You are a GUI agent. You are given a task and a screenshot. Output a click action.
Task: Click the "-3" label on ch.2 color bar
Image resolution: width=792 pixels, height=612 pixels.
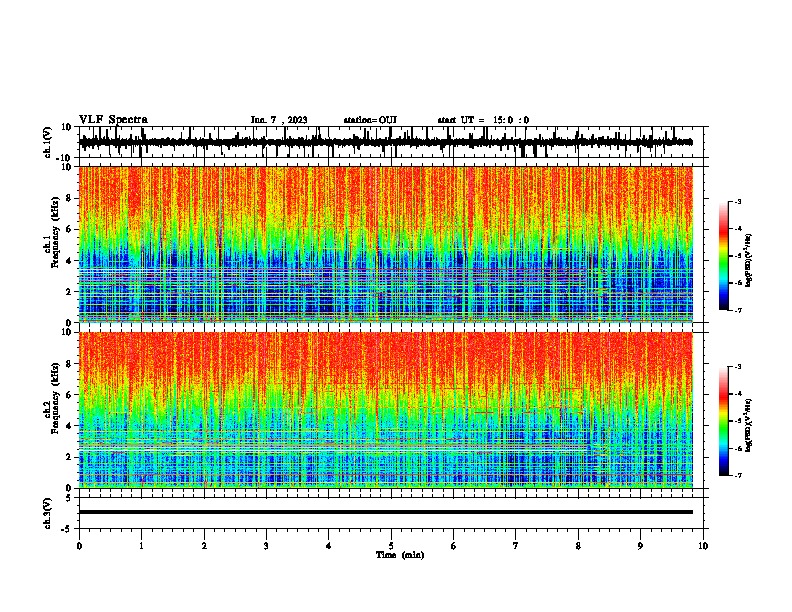[738, 367]
